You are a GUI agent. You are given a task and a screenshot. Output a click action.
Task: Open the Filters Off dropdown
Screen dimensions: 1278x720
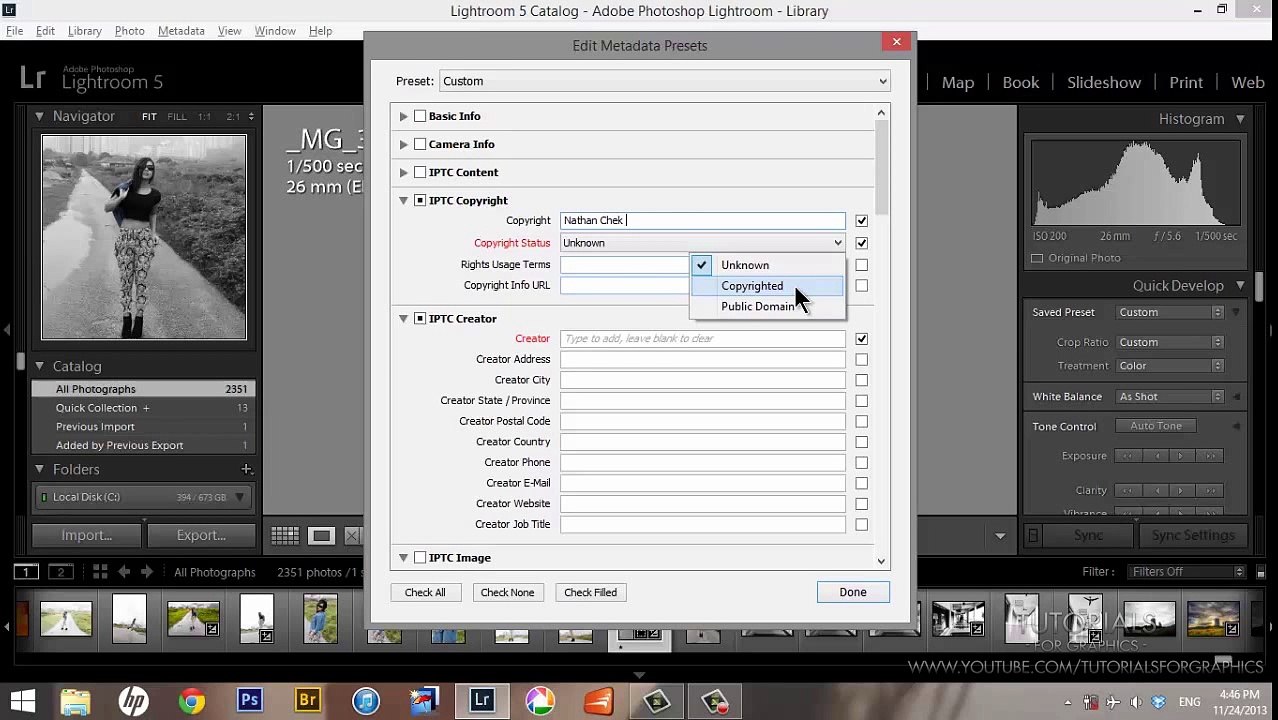1187,572
